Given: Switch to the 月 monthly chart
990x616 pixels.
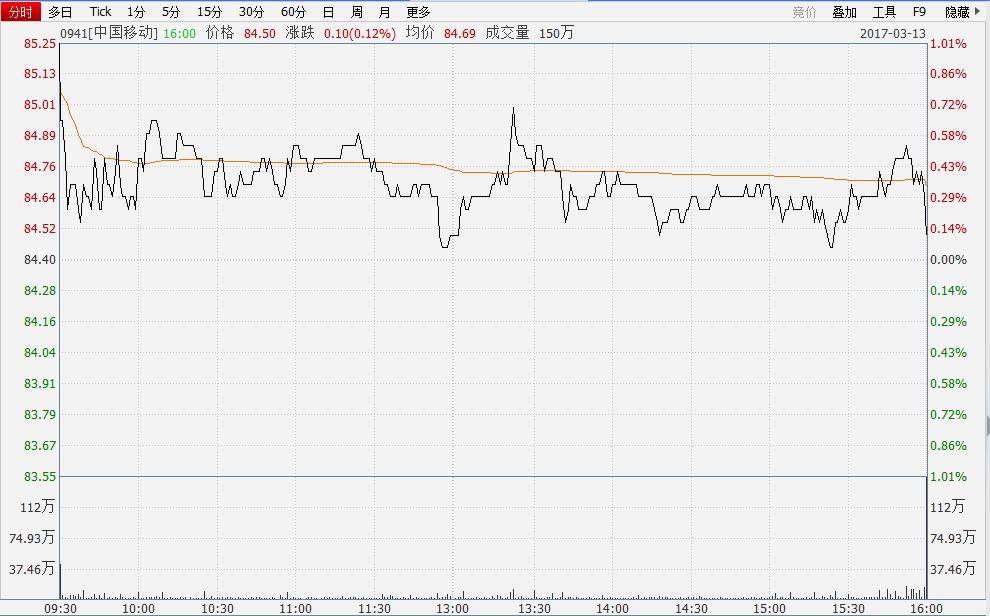Looking at the screenshot, I should (x=385, y=11).
